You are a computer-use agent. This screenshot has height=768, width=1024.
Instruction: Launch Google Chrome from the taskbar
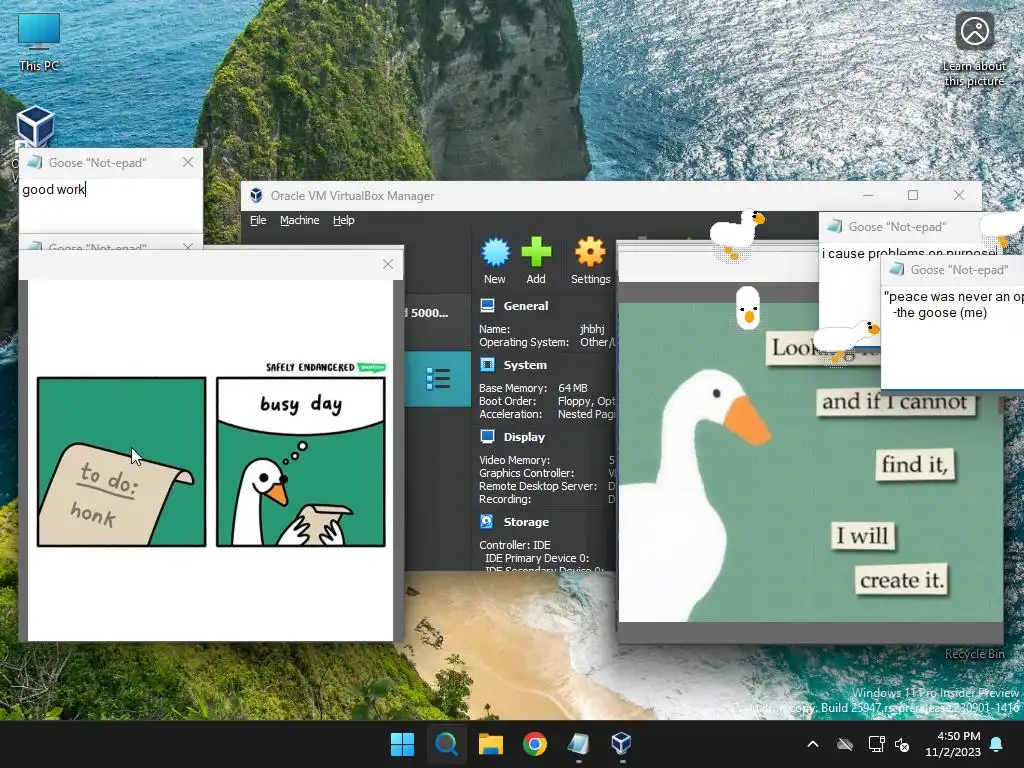[x=535, y=744]
